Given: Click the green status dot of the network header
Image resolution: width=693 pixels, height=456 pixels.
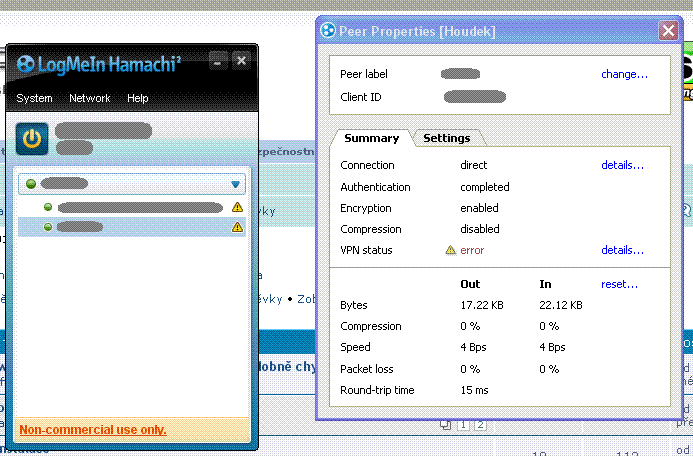Looking at the screenshot, I should click(x=31, y=184).
